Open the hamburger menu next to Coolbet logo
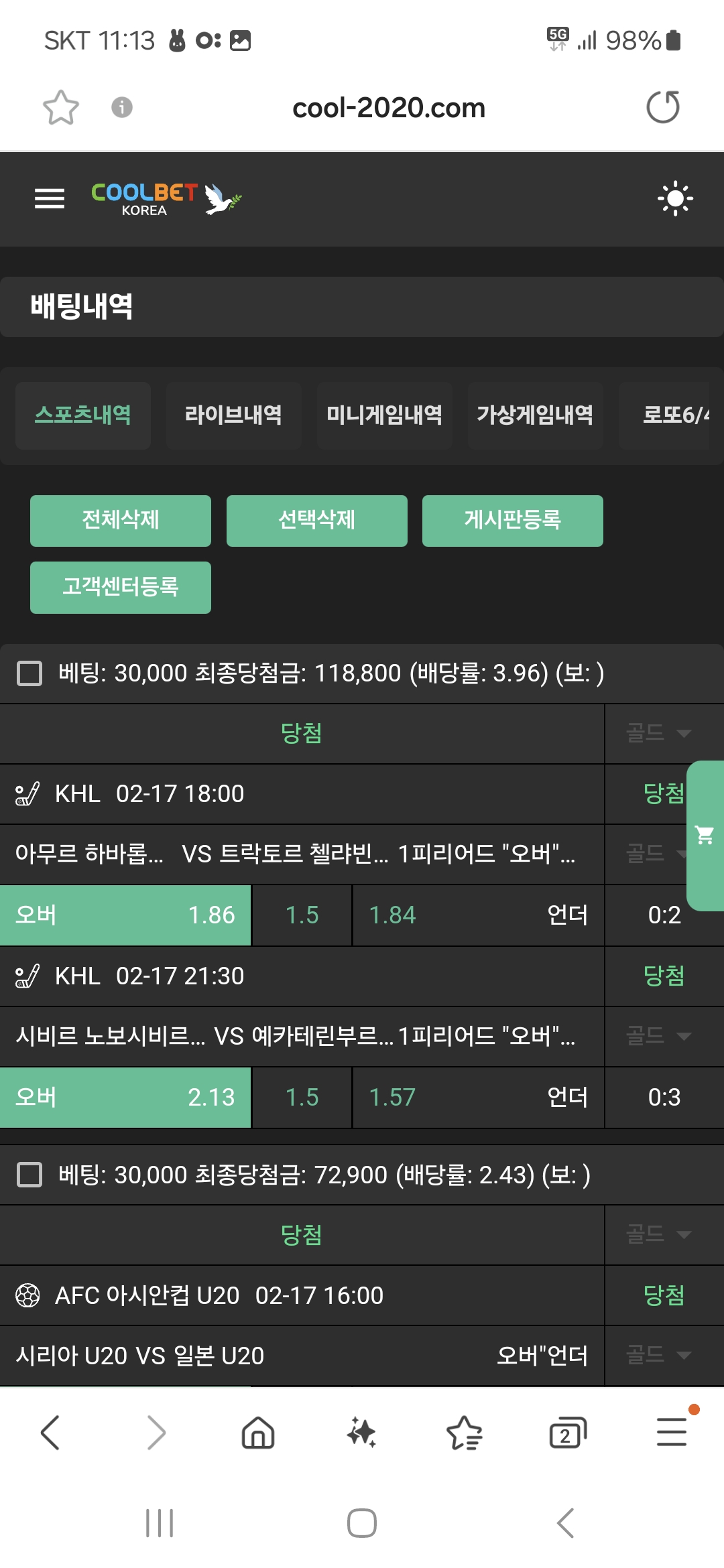Screen dimensions: 724x1568 pos(50,198)
